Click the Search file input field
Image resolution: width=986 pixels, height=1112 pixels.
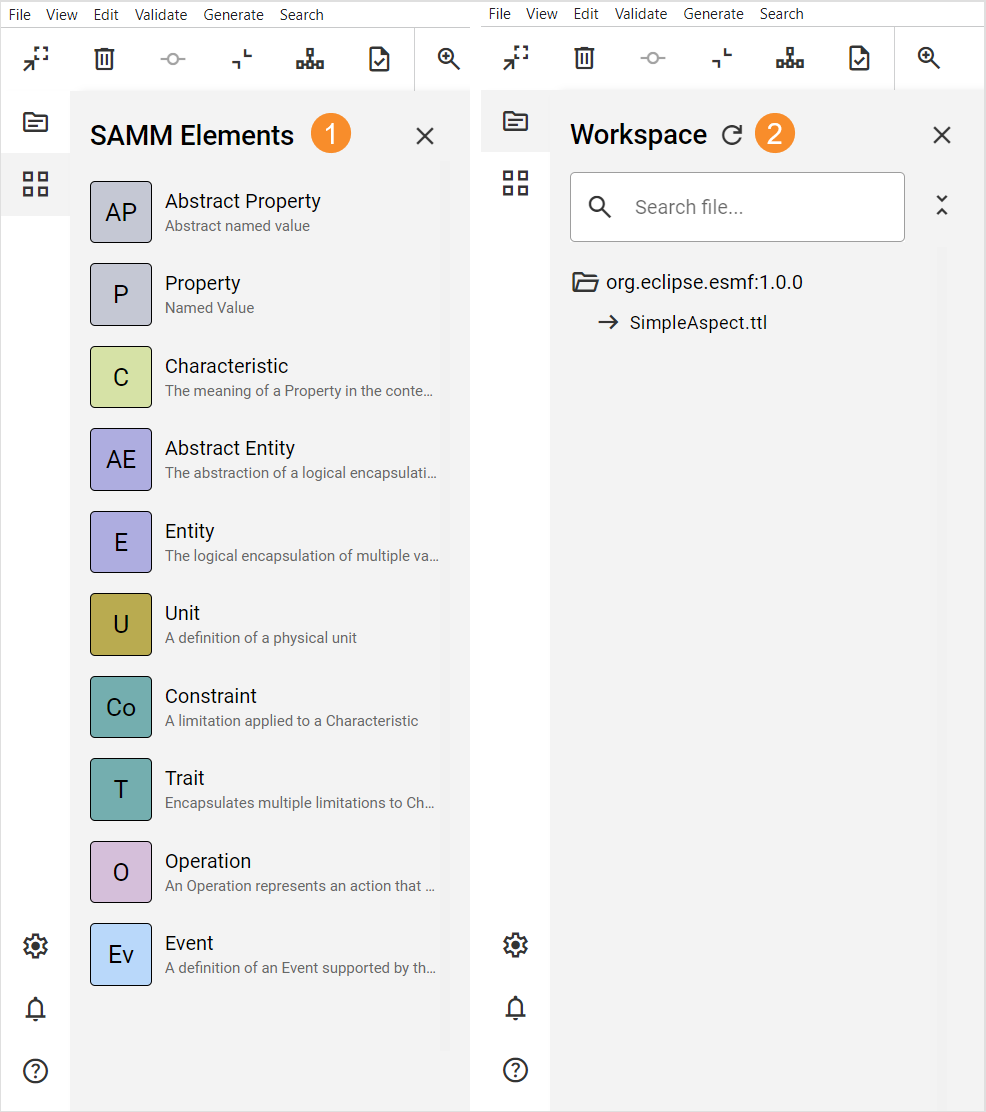tap(737, 207)
